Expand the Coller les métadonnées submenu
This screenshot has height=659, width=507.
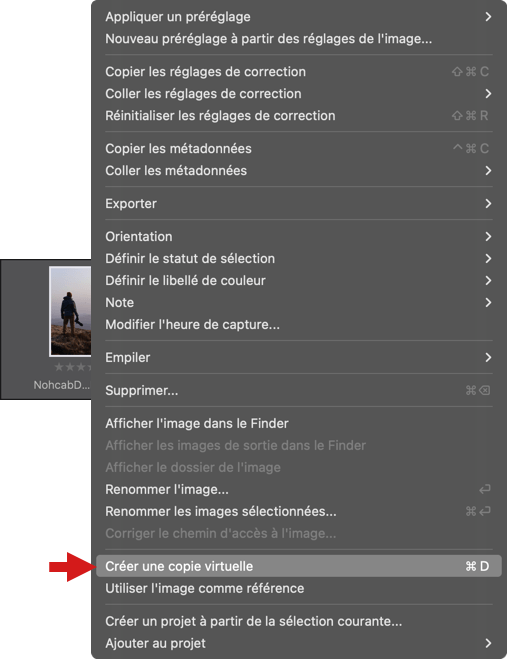pos(298,170)
